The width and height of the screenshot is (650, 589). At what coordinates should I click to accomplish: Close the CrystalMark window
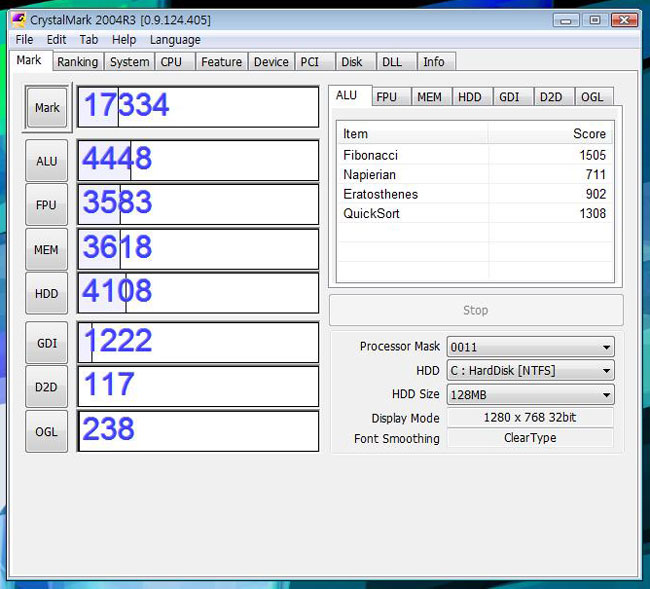pos(624,20)
